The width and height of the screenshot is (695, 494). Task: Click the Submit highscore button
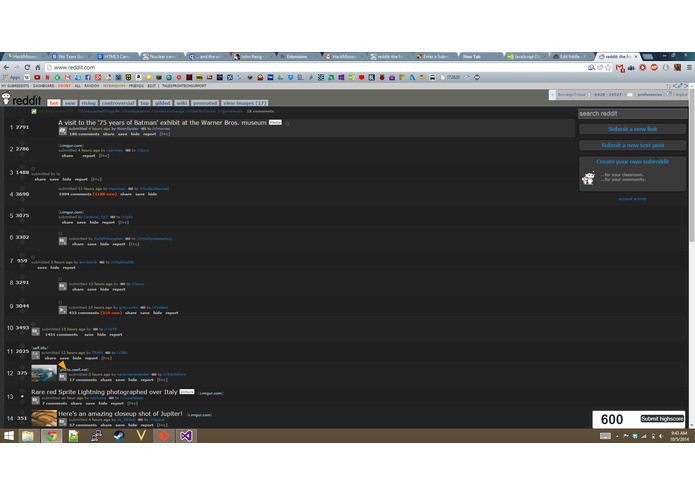tap(662, 419)
